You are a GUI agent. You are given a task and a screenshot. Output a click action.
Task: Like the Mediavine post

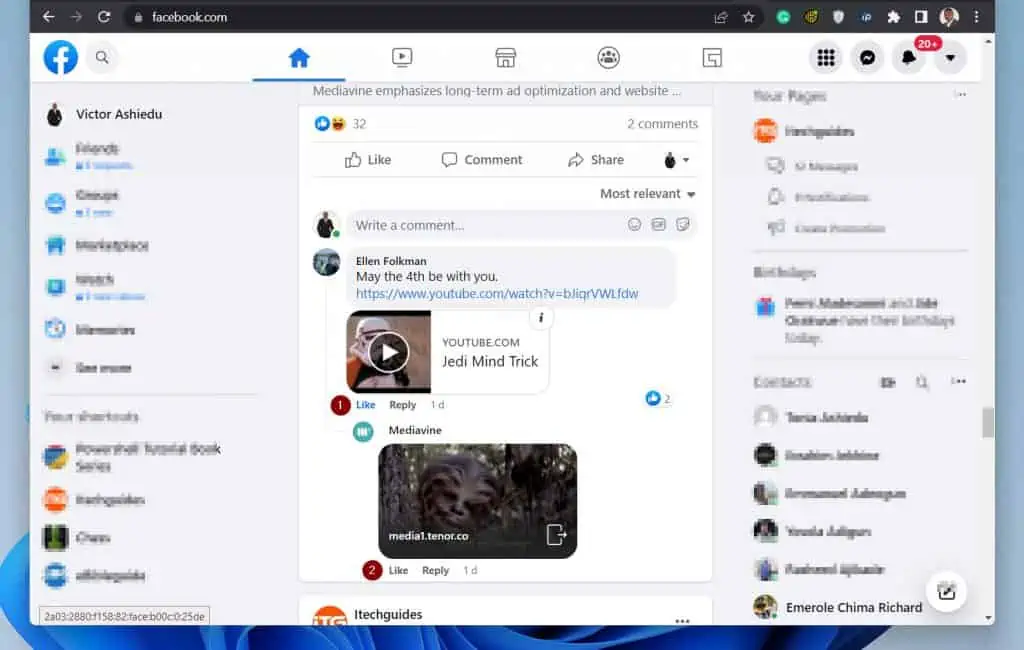[x=368, y=160]
